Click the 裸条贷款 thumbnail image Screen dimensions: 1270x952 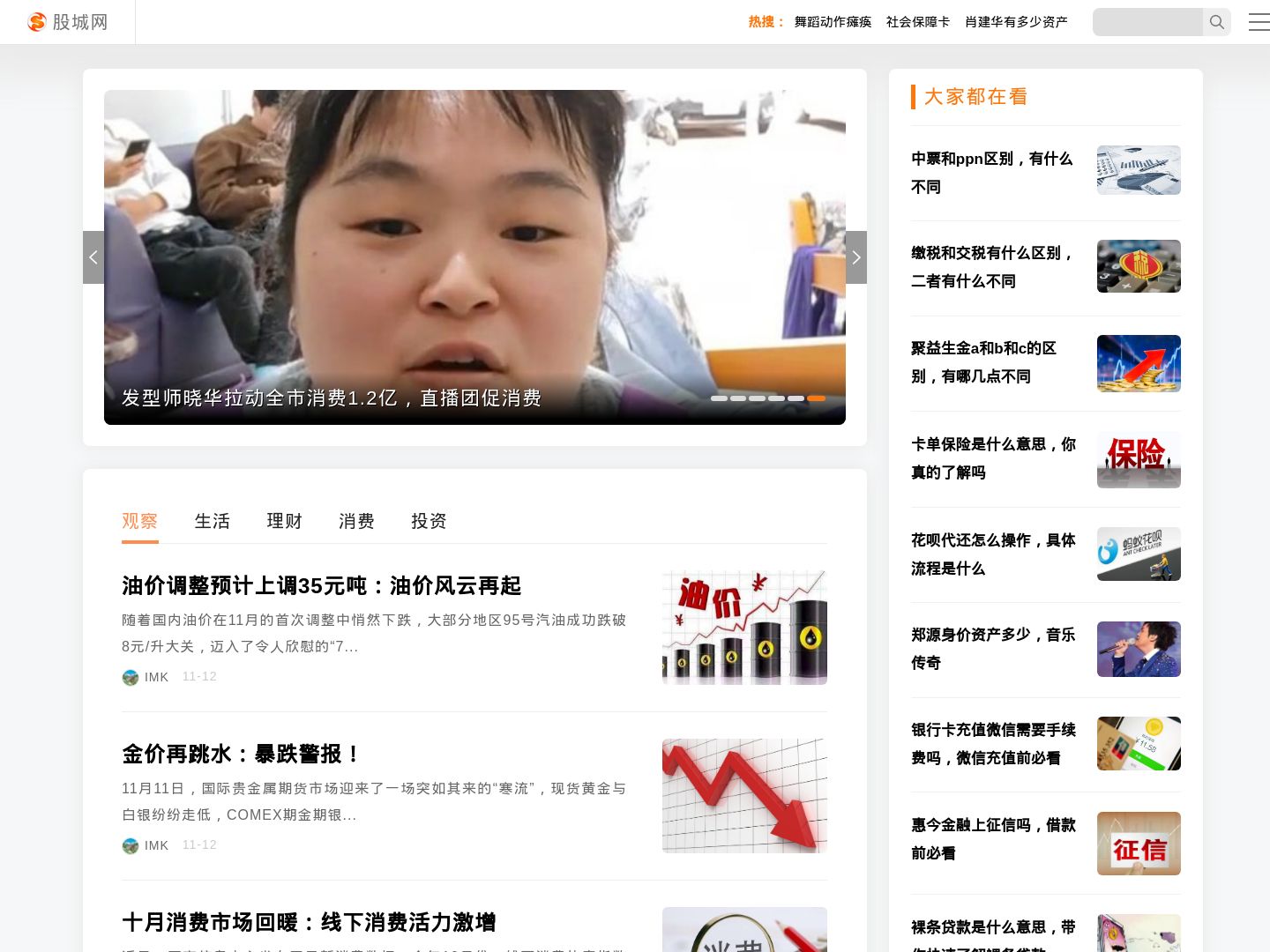coord(1139,933)
